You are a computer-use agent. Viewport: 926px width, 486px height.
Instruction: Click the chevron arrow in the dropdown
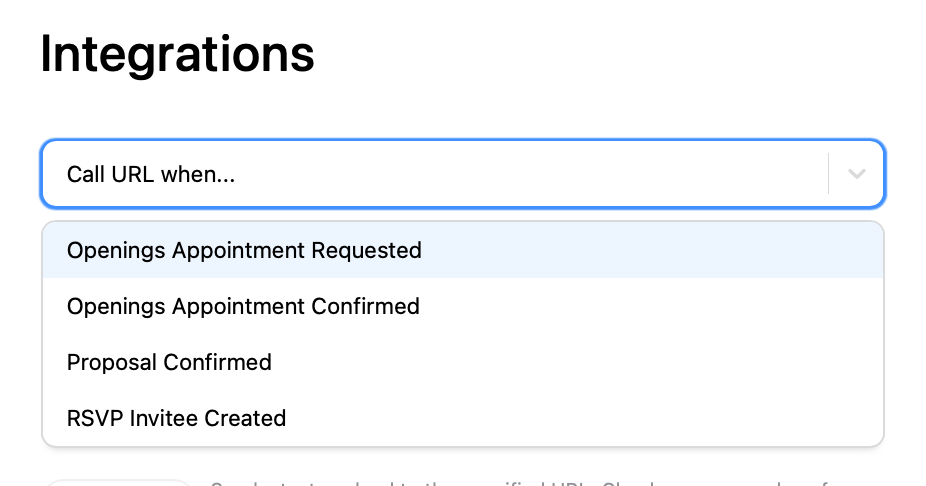[x=856, y=174]
